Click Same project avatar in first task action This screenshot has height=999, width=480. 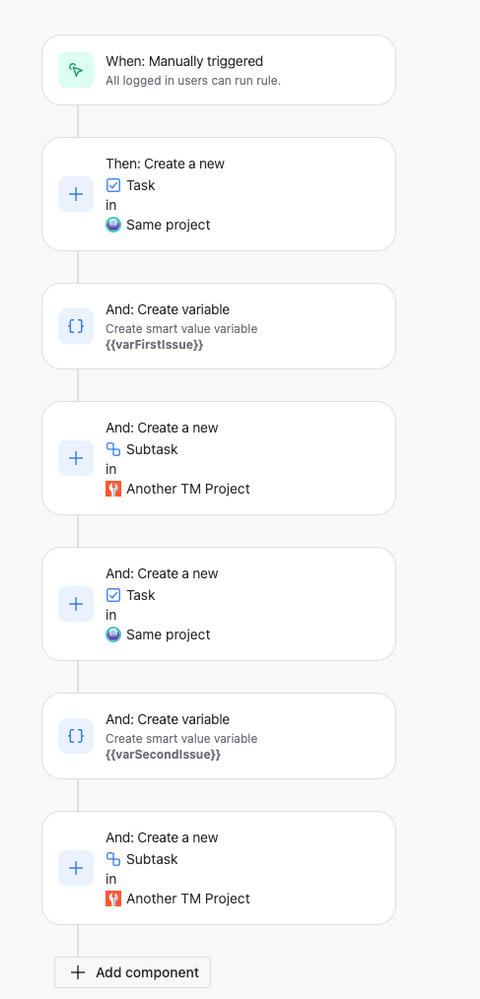(113, 225)
